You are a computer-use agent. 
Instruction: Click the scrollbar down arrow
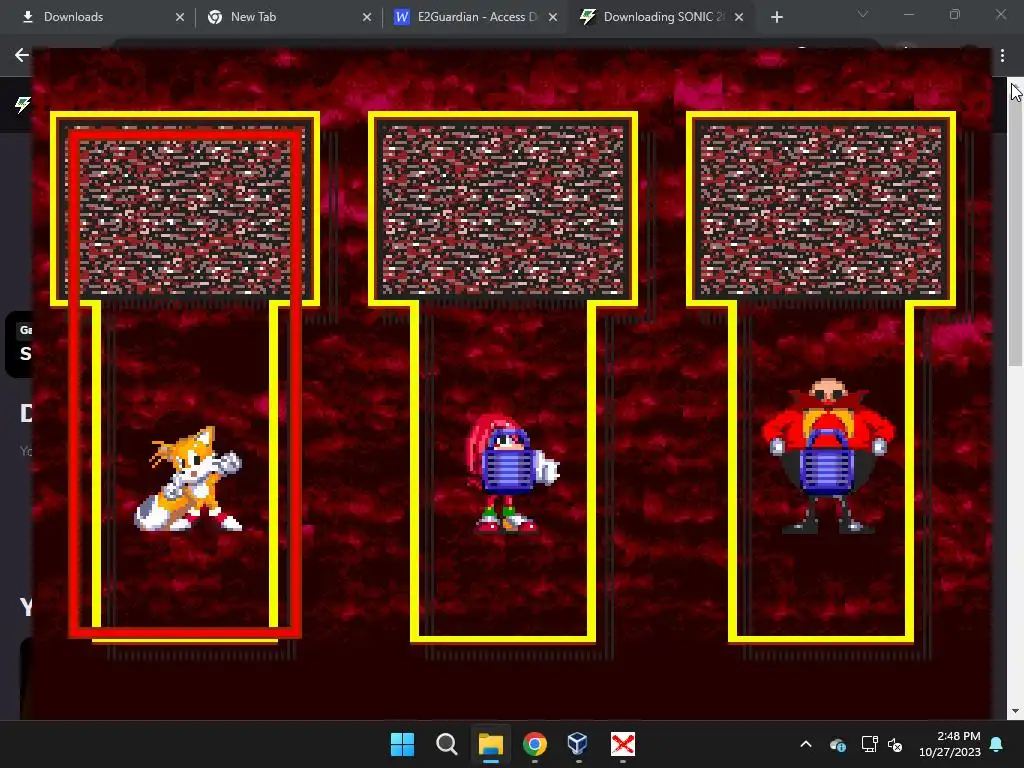click(1016, 711)
